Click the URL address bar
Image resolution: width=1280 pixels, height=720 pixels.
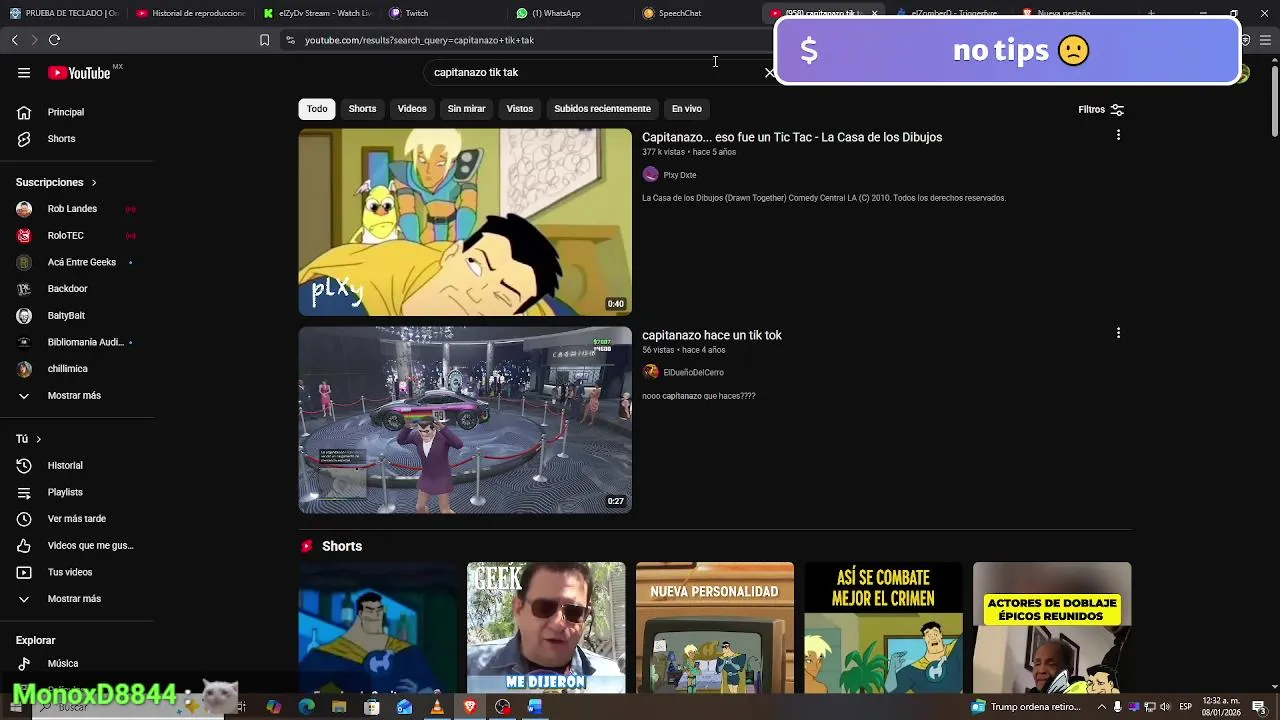point(530,40)
